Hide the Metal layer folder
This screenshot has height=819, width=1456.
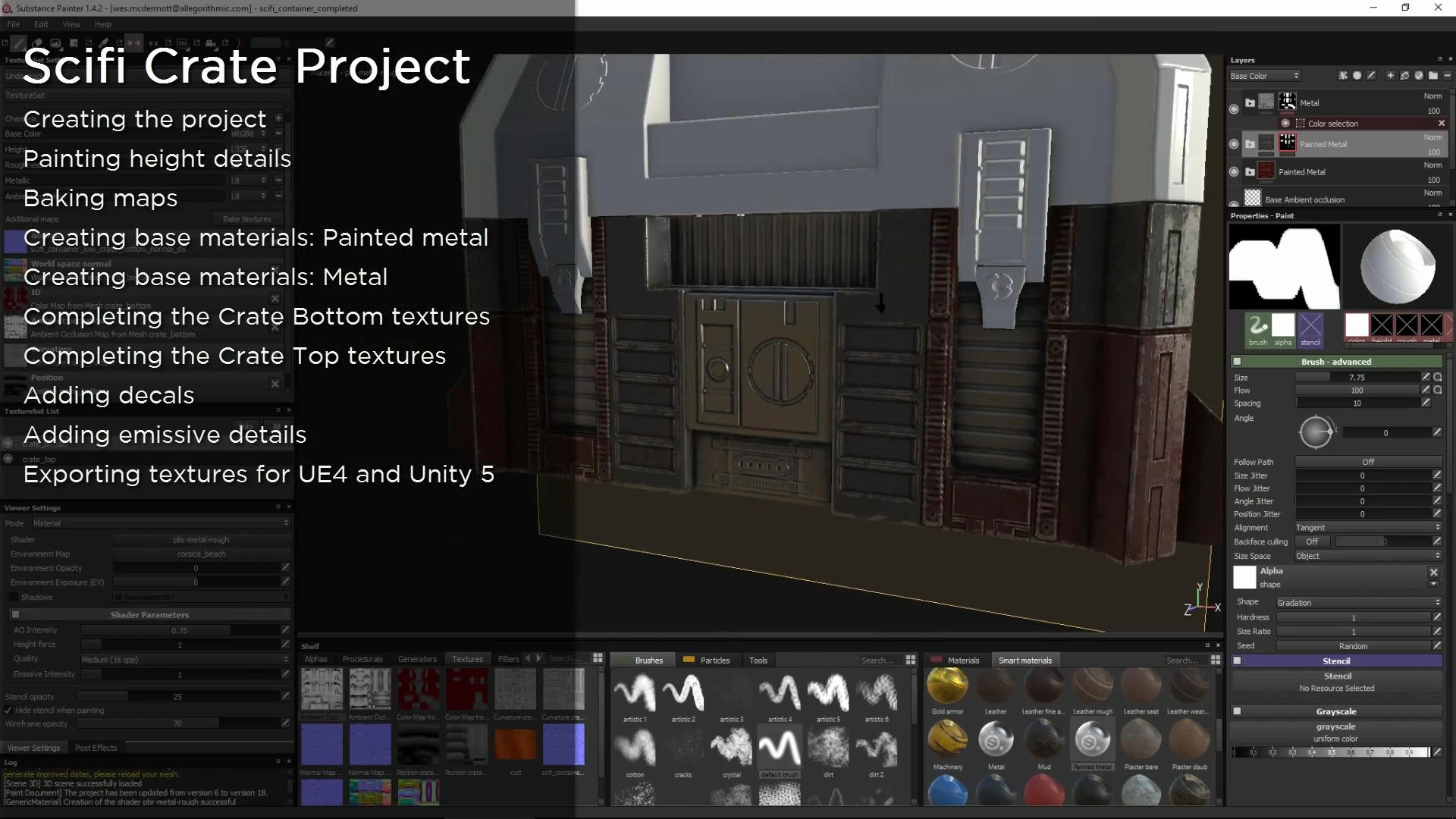pyautogui.click(x=1234, y=109)
